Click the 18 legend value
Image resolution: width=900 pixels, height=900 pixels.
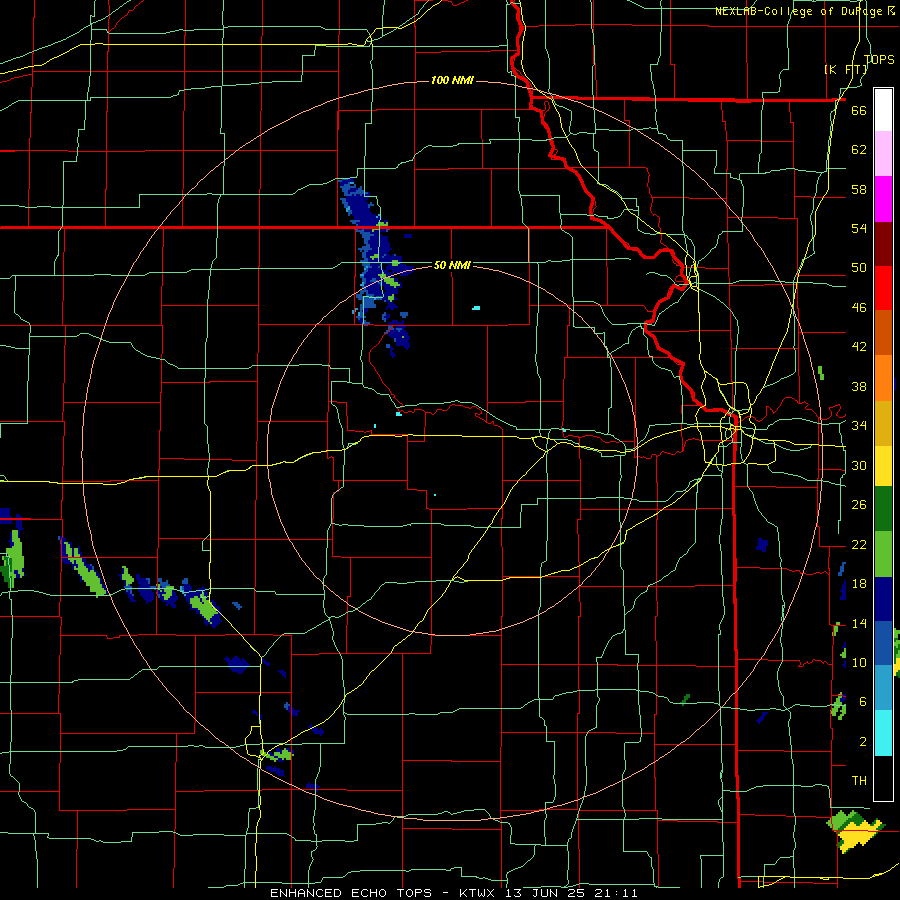(x=859, y=584)
